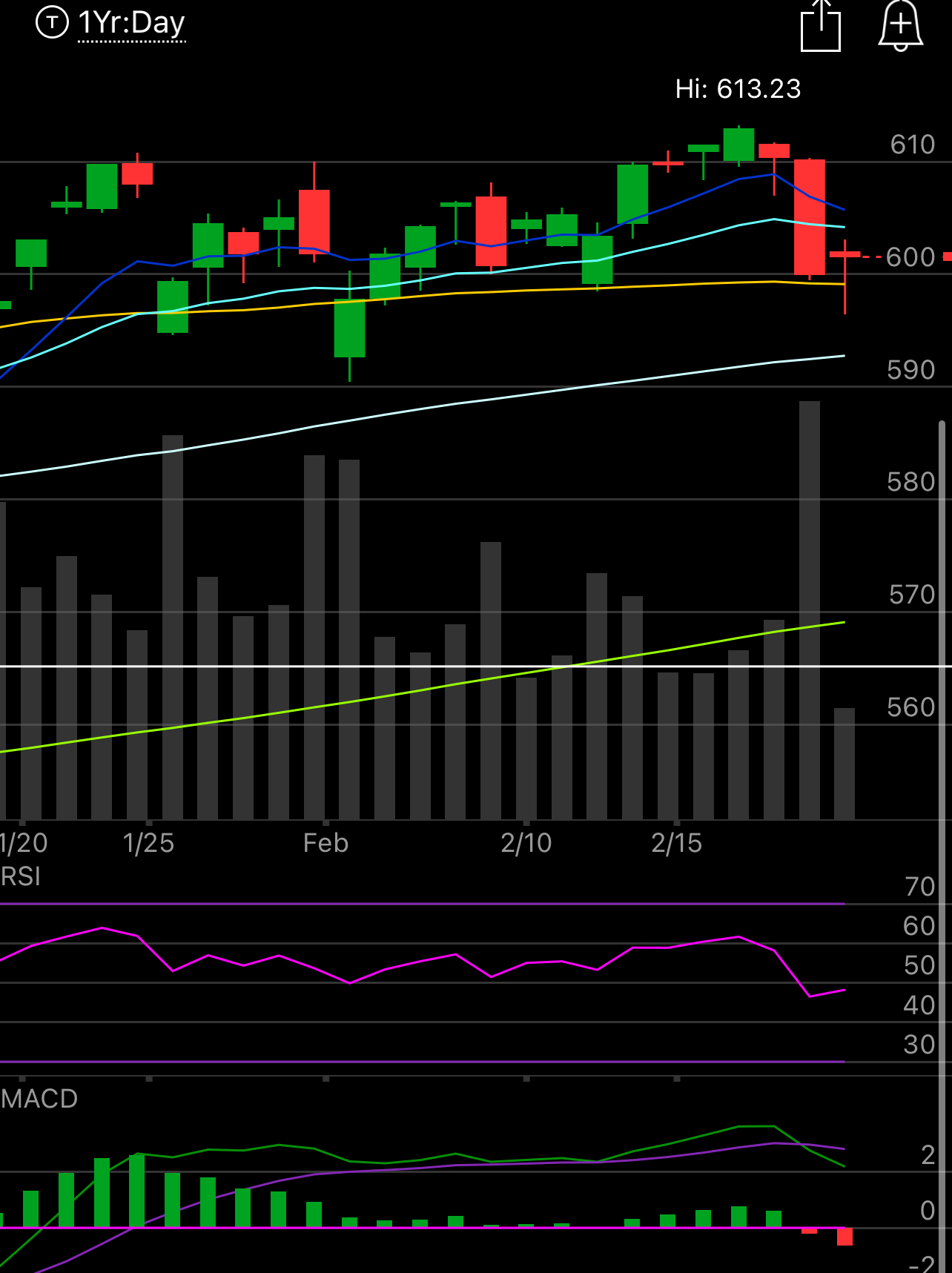Tap the RSI indicator label

click(21, 876)
